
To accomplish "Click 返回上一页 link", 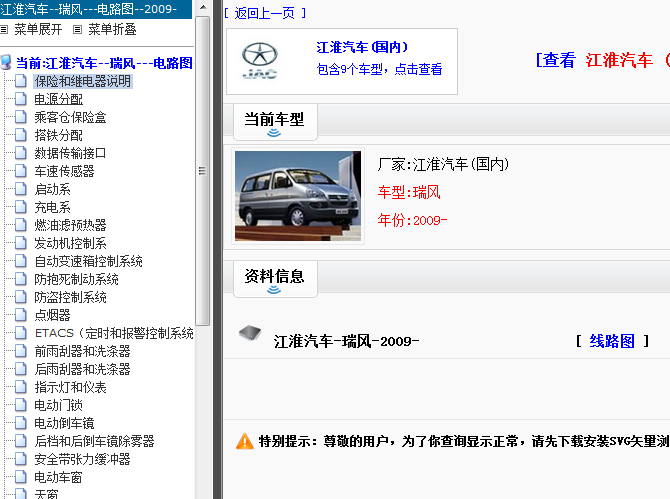I will (x=265, y=13).
